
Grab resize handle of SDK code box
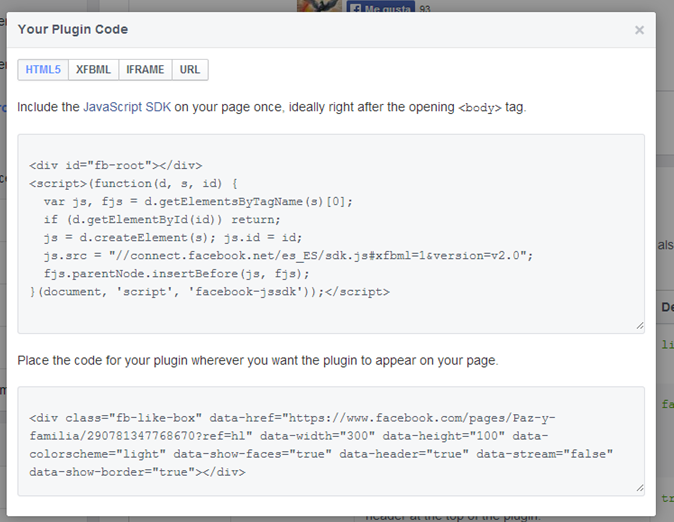(640, 326)
